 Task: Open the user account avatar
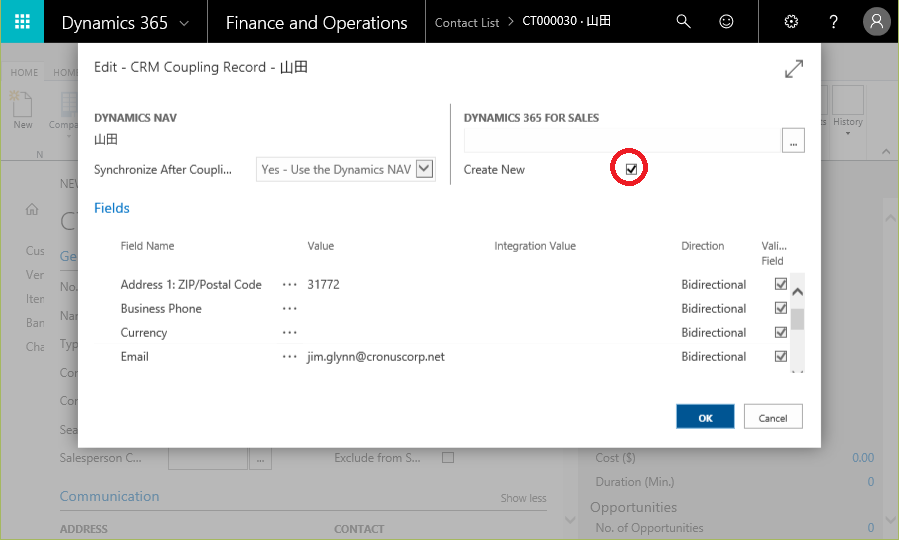click(x=876, y=22)
